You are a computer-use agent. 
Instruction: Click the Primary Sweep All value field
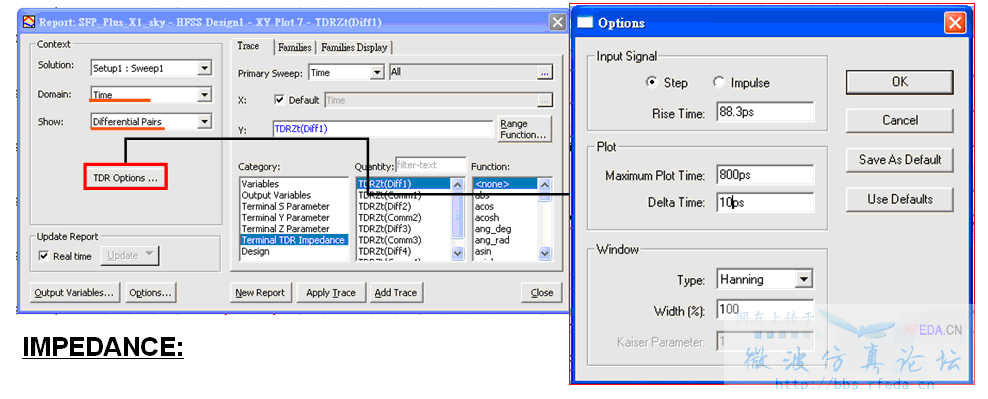[463, 72]
